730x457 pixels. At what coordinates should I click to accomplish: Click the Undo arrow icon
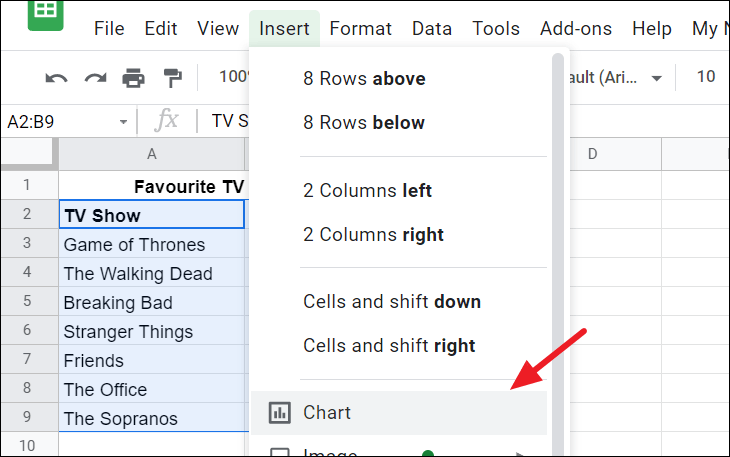tap(57, 77)
